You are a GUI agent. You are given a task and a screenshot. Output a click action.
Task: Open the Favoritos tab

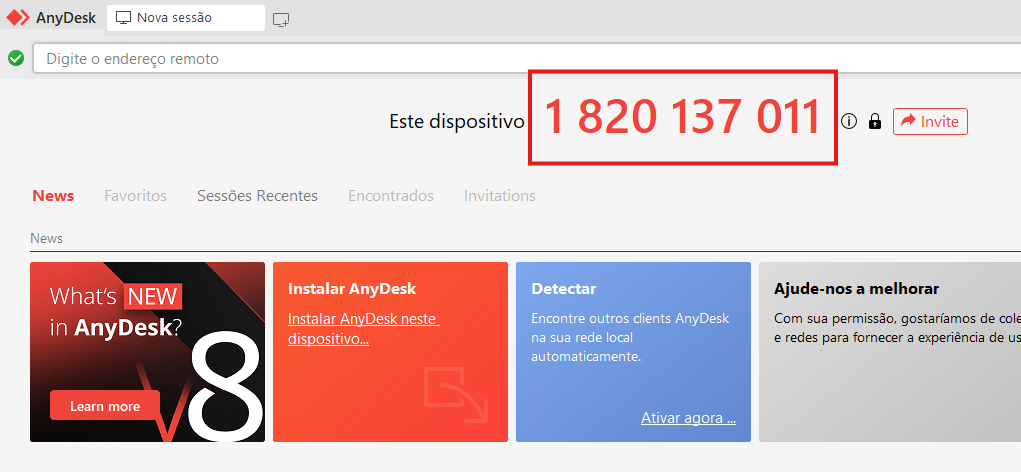[135, 196]
